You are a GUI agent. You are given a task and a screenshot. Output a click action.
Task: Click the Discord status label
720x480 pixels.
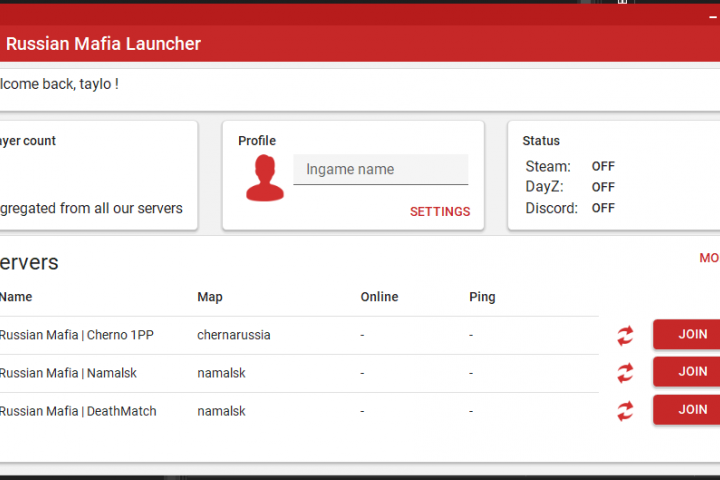click(x=551, y=208)
